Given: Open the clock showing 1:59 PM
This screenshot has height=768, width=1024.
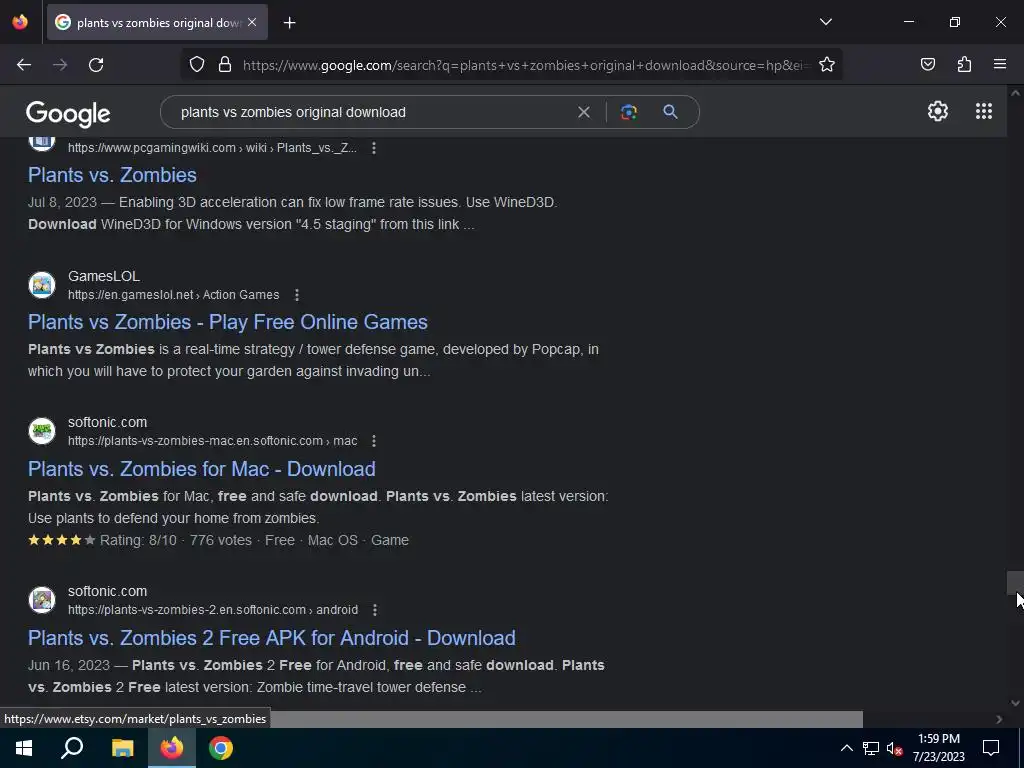Looking at the screenshot, I should [938, 748].
